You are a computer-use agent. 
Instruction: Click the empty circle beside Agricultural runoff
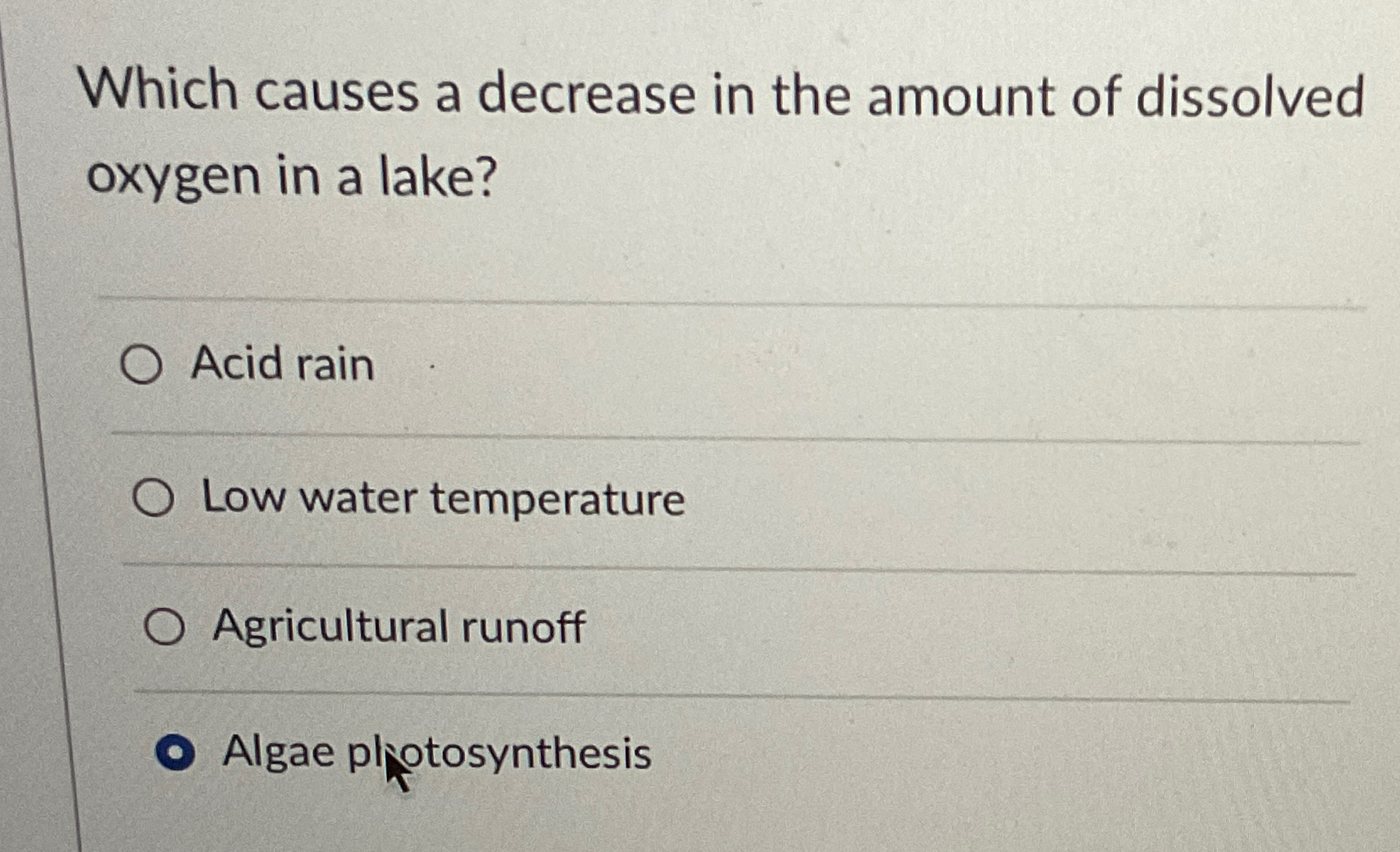click(x=166, y=625)
